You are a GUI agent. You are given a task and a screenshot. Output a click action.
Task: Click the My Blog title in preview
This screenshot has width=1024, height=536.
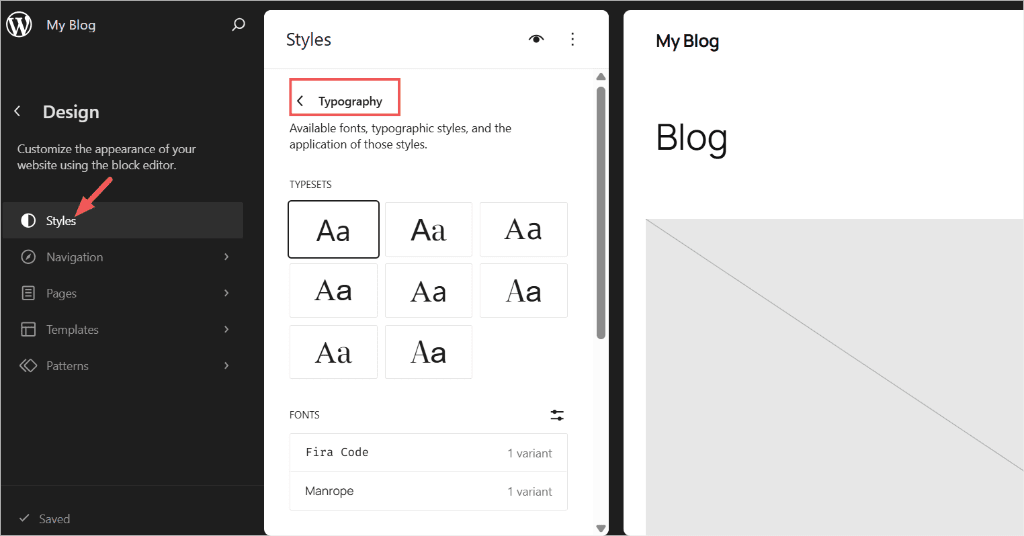point(687,41)
